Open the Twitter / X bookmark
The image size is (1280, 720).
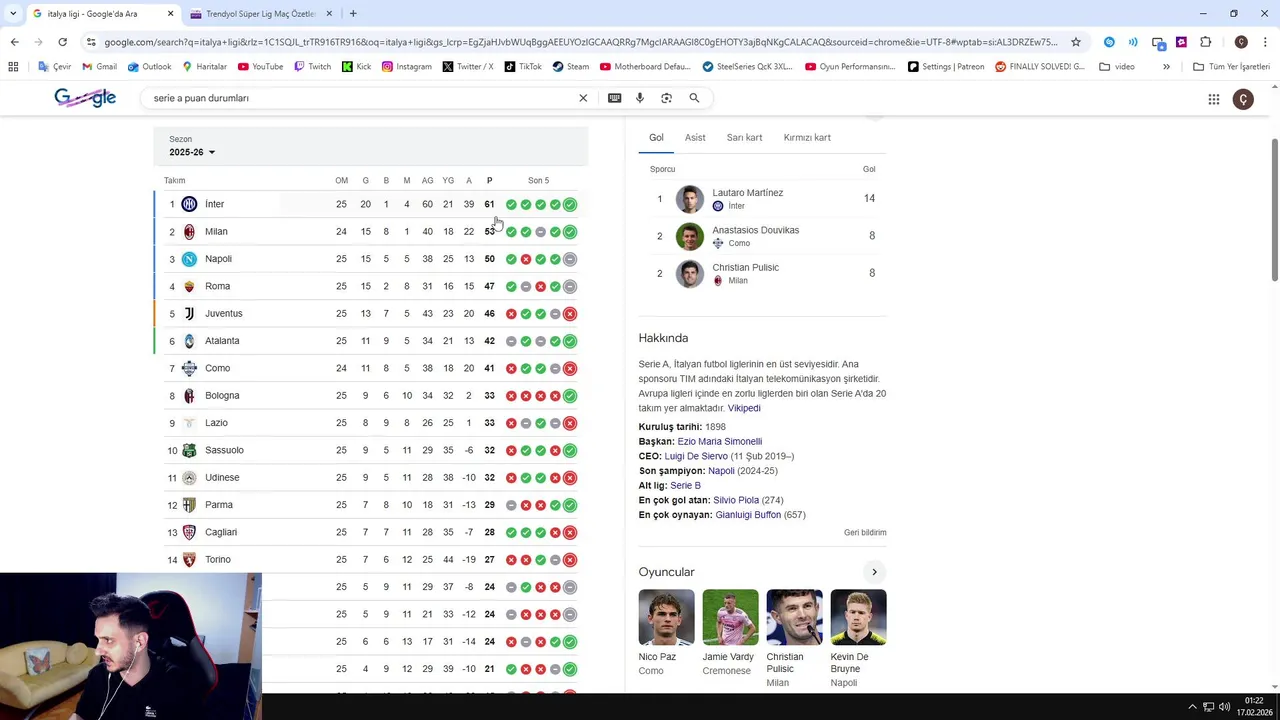pyautogui.click(x=468, y=67)
